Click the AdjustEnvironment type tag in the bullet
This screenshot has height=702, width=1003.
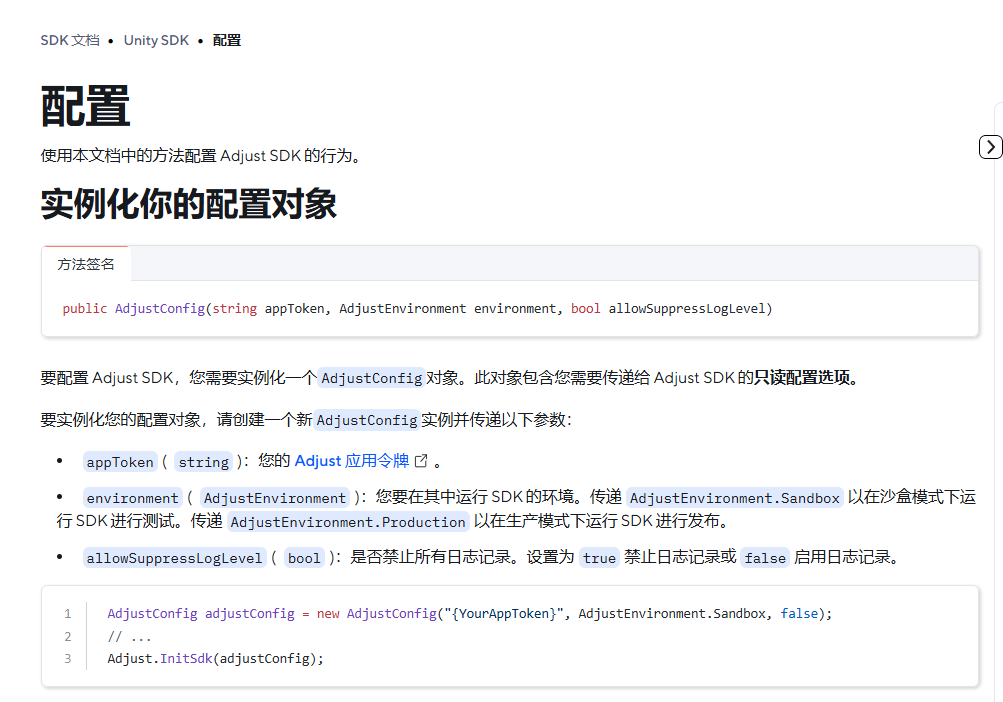[275, 498]
